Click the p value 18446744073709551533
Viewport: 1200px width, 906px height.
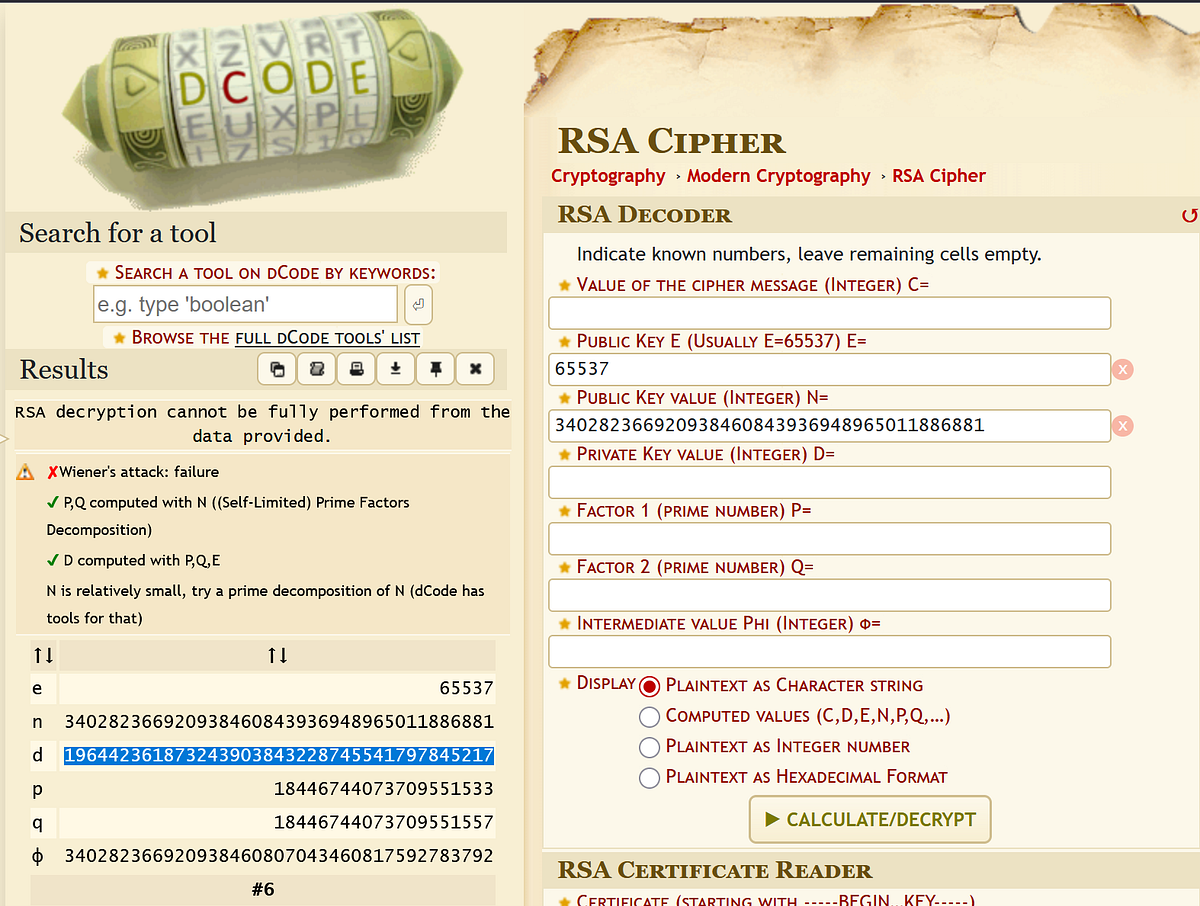coord(384,789)
